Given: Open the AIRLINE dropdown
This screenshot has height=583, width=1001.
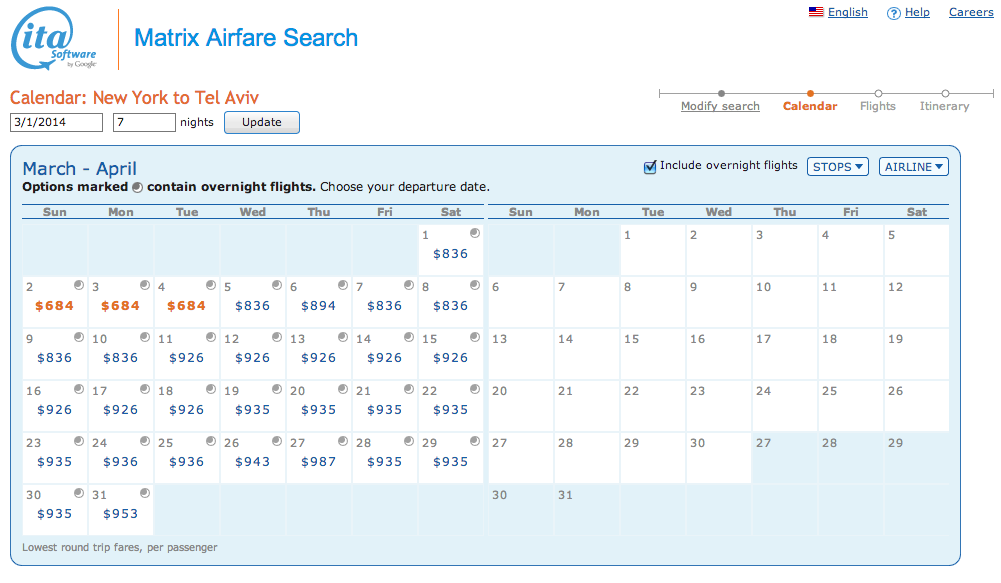Looking at the screenshot, I should pyautogui.click(x=914, y=167).
